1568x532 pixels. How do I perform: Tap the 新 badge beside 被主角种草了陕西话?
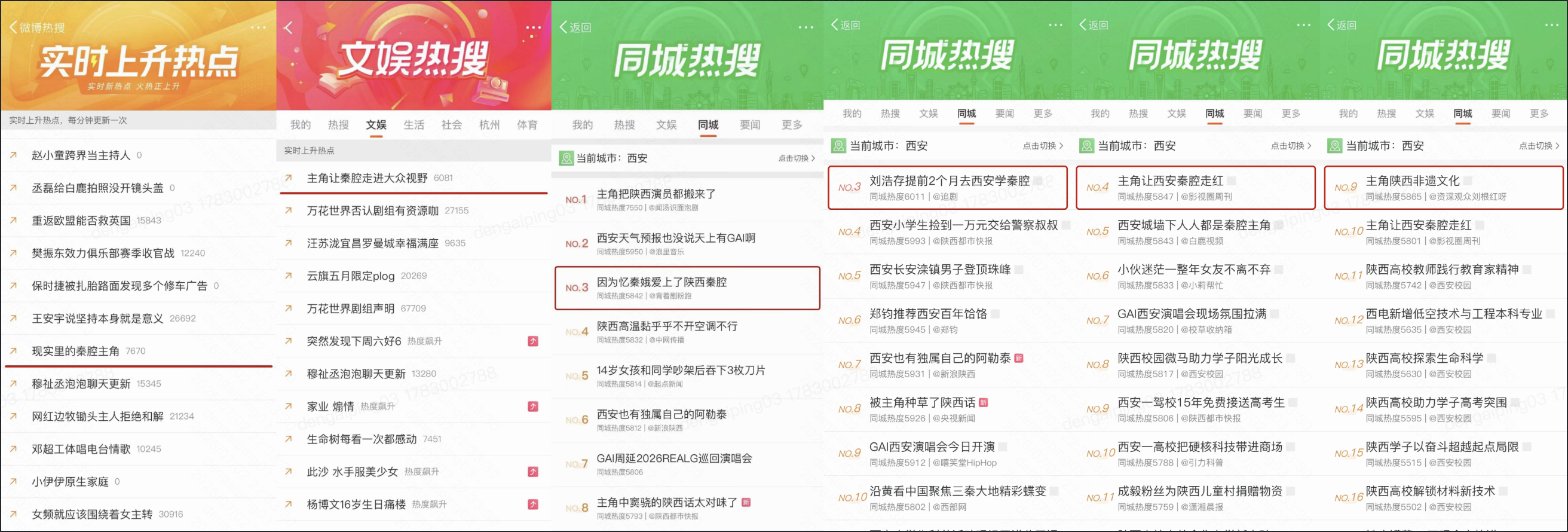coord(983,401)
